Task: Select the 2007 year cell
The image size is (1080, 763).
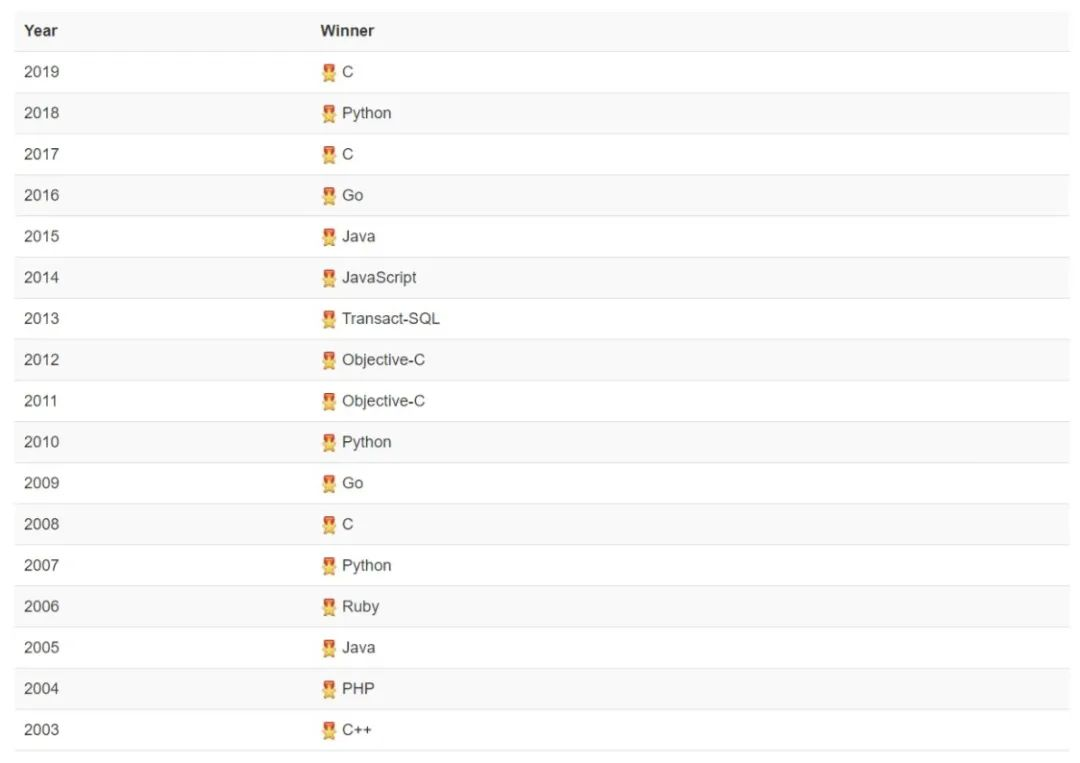Action: (x=41, y=565)
